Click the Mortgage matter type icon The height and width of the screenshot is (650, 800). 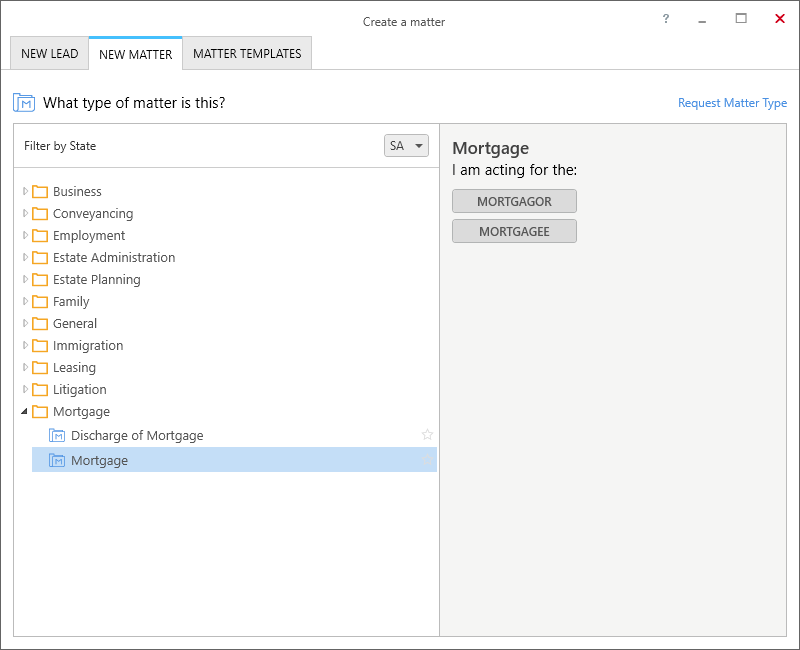coord(57,461)
